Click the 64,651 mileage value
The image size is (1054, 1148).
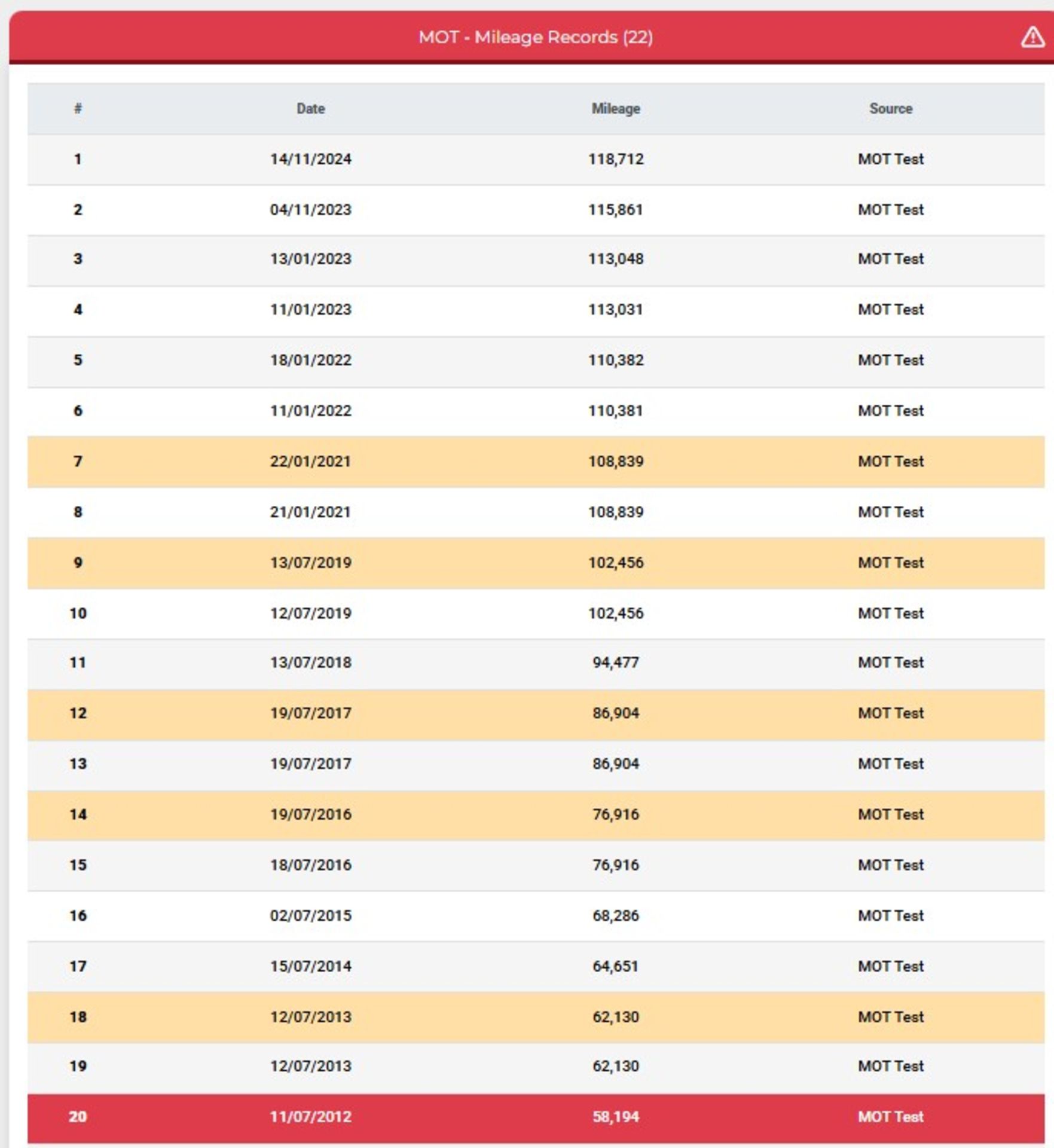click(x=616, y=967)
